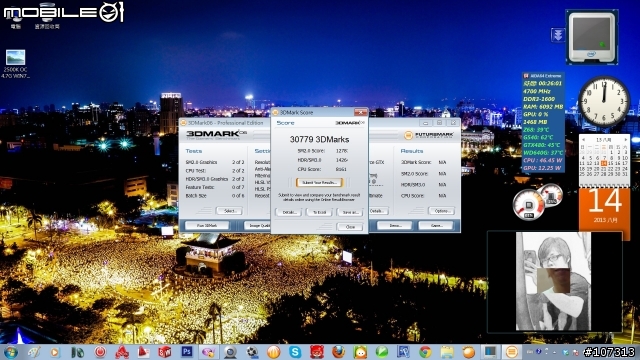Click the slideshow photo gadget
640x360 pixels.
pyautogui.click(x=554, y=282)
